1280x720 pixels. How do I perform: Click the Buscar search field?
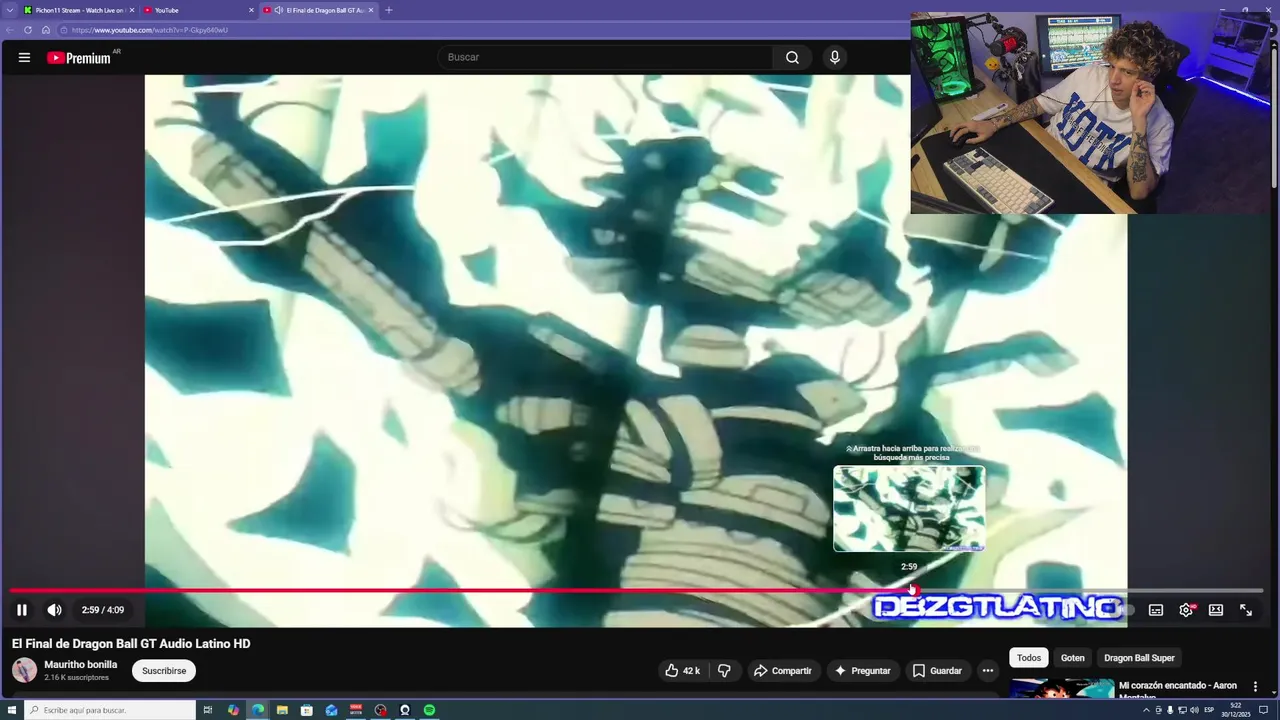(x=606, y=58)
